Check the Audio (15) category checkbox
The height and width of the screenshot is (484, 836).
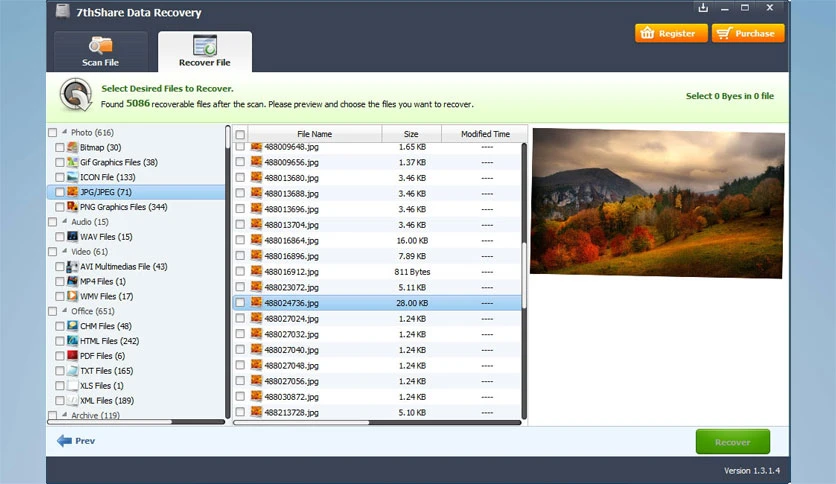pos(52,222)
